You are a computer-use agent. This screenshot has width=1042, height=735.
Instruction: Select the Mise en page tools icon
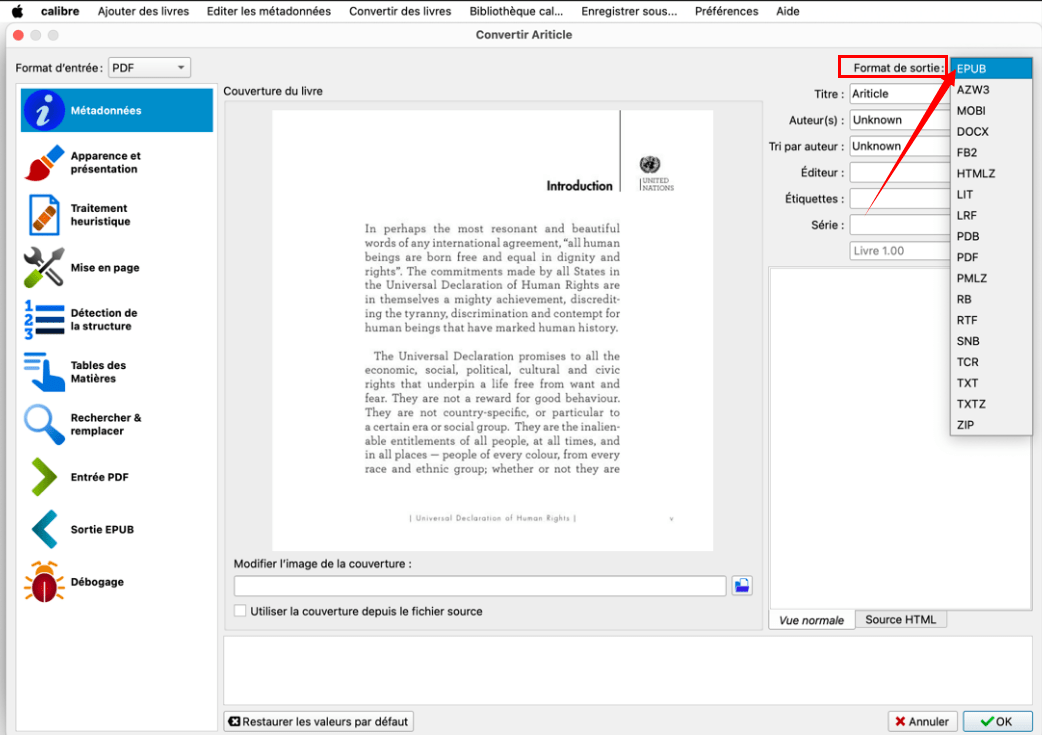(44, 267)
